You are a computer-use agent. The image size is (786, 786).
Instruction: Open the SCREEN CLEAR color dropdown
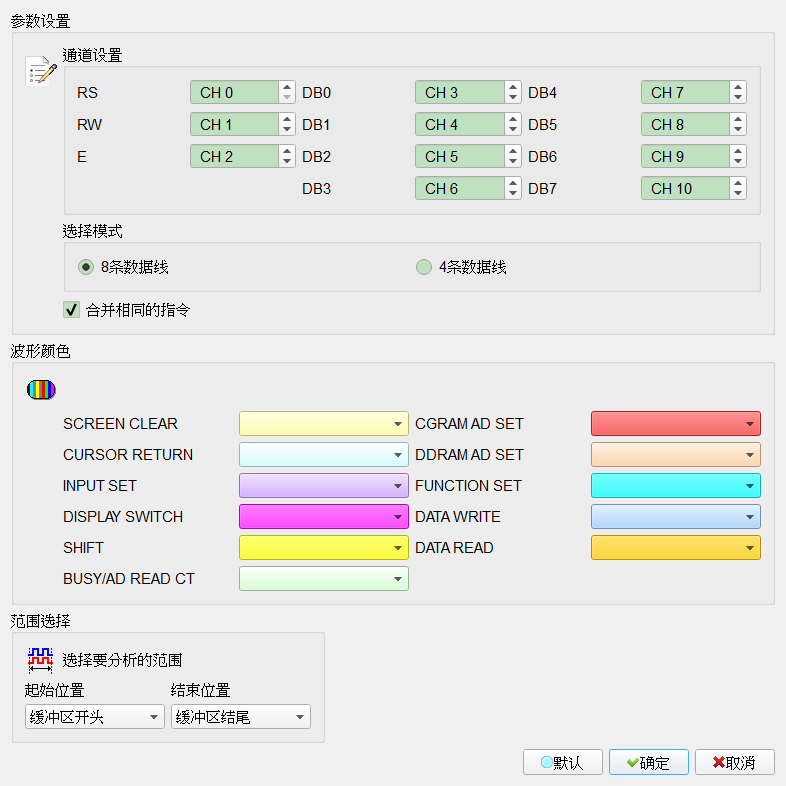pos(324,424)
